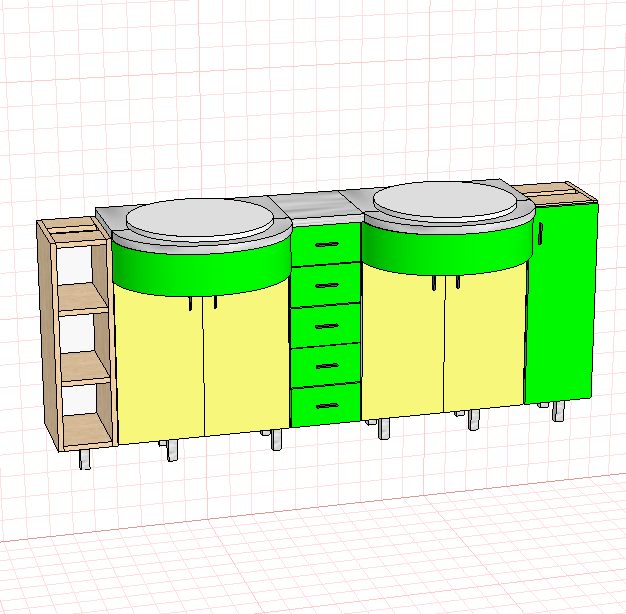
Task: Pick the upper shelf of the wooden open rack
Action: pyautogui.click(x=82, y=299)
